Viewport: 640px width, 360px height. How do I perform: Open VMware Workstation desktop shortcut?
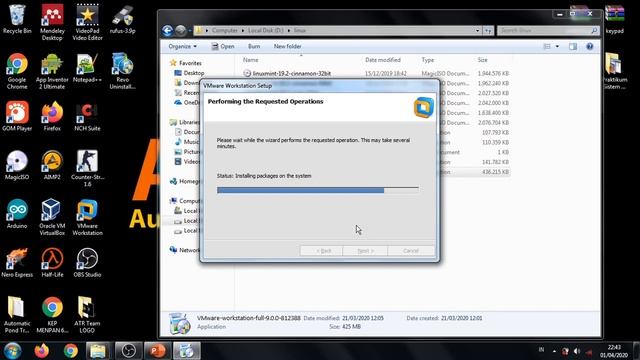87,217
